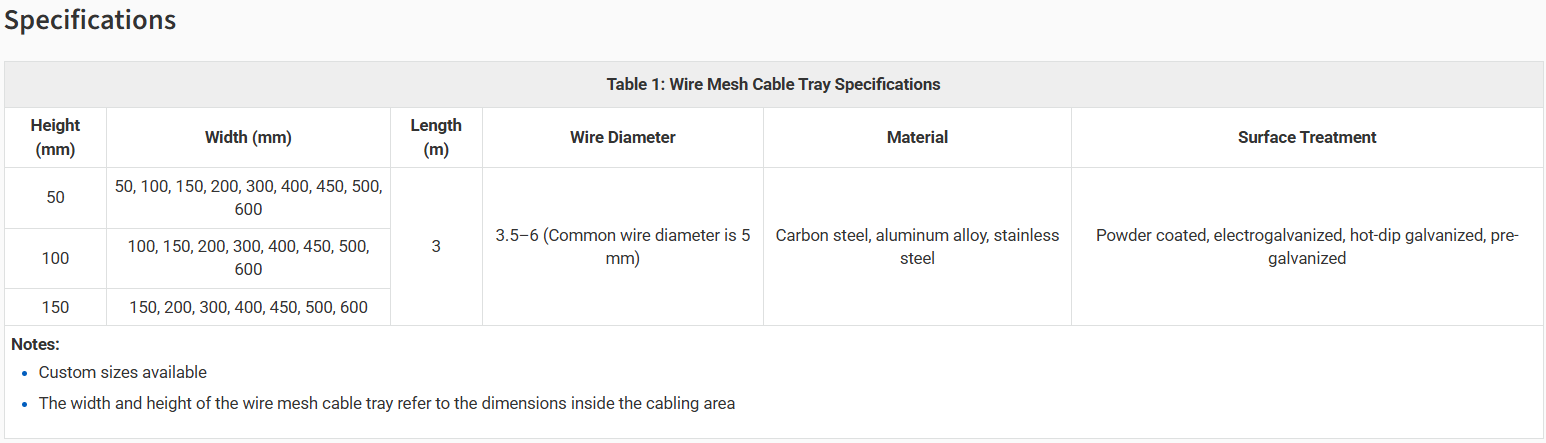
Task: Click the powder coated surface treatment cell
Action: point(1307,247)
